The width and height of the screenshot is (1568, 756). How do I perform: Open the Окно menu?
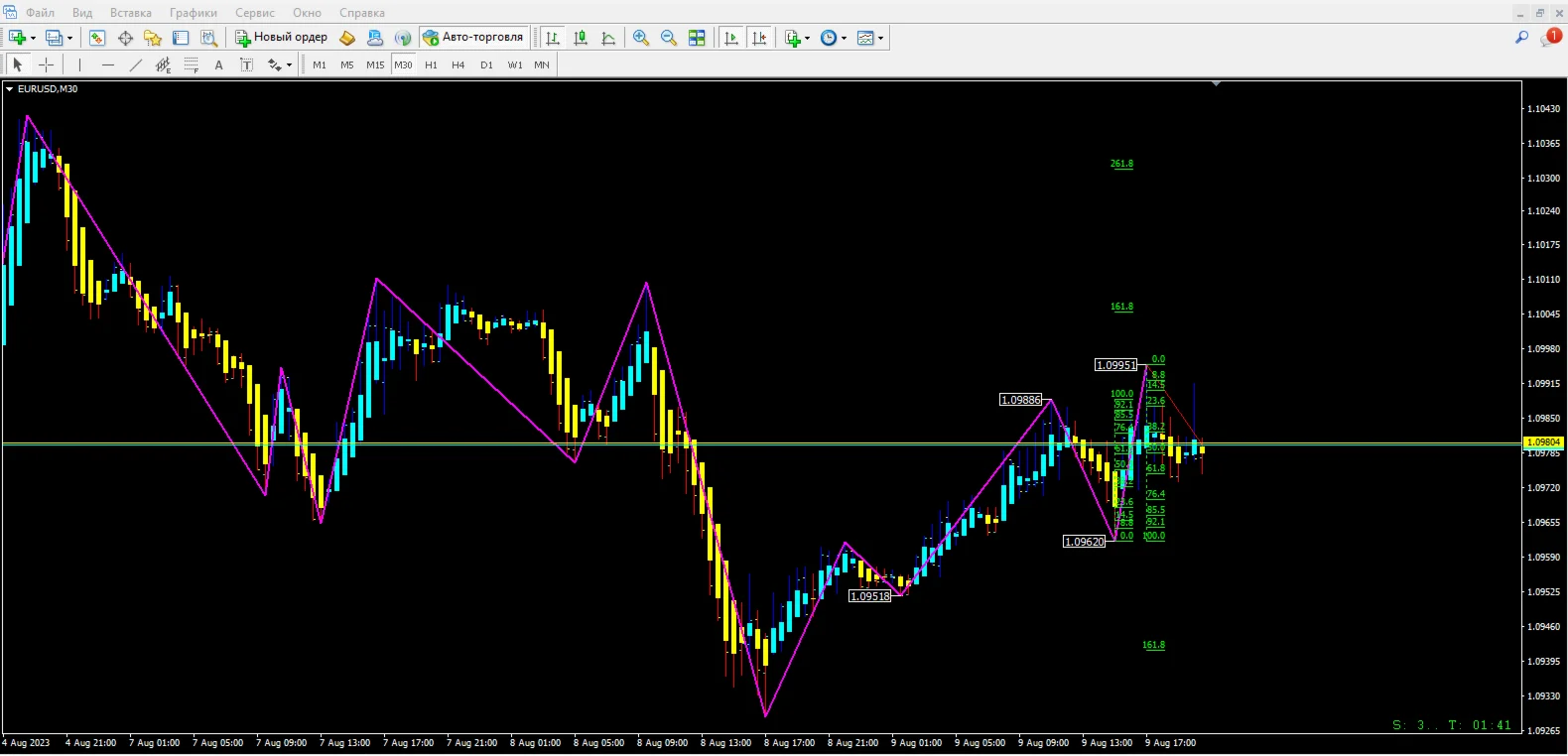pos(307,13)
